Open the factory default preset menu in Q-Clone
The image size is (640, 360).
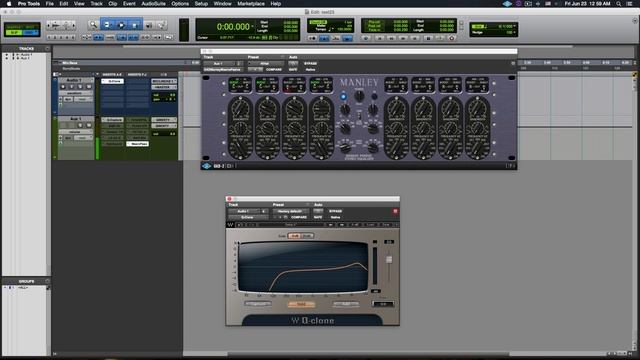(291, 211)
